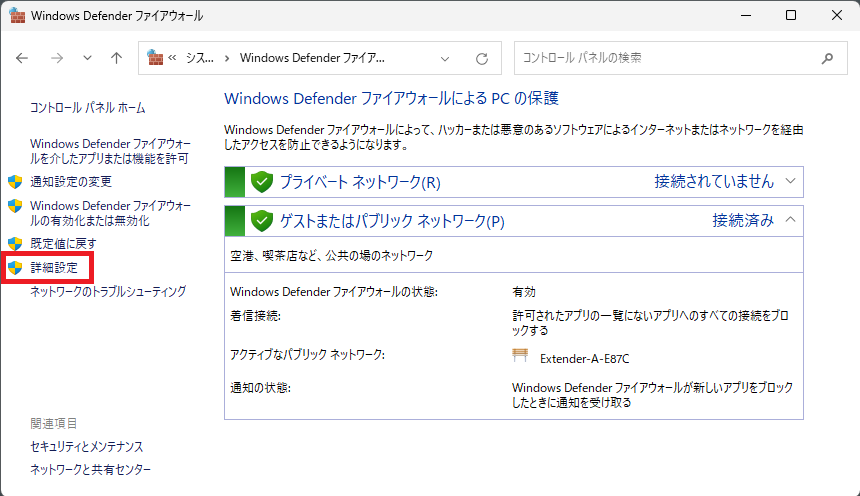Click the firewall icon in address bar
The height and width of the screenshot is (496, 860).
[x=155, y=58]
